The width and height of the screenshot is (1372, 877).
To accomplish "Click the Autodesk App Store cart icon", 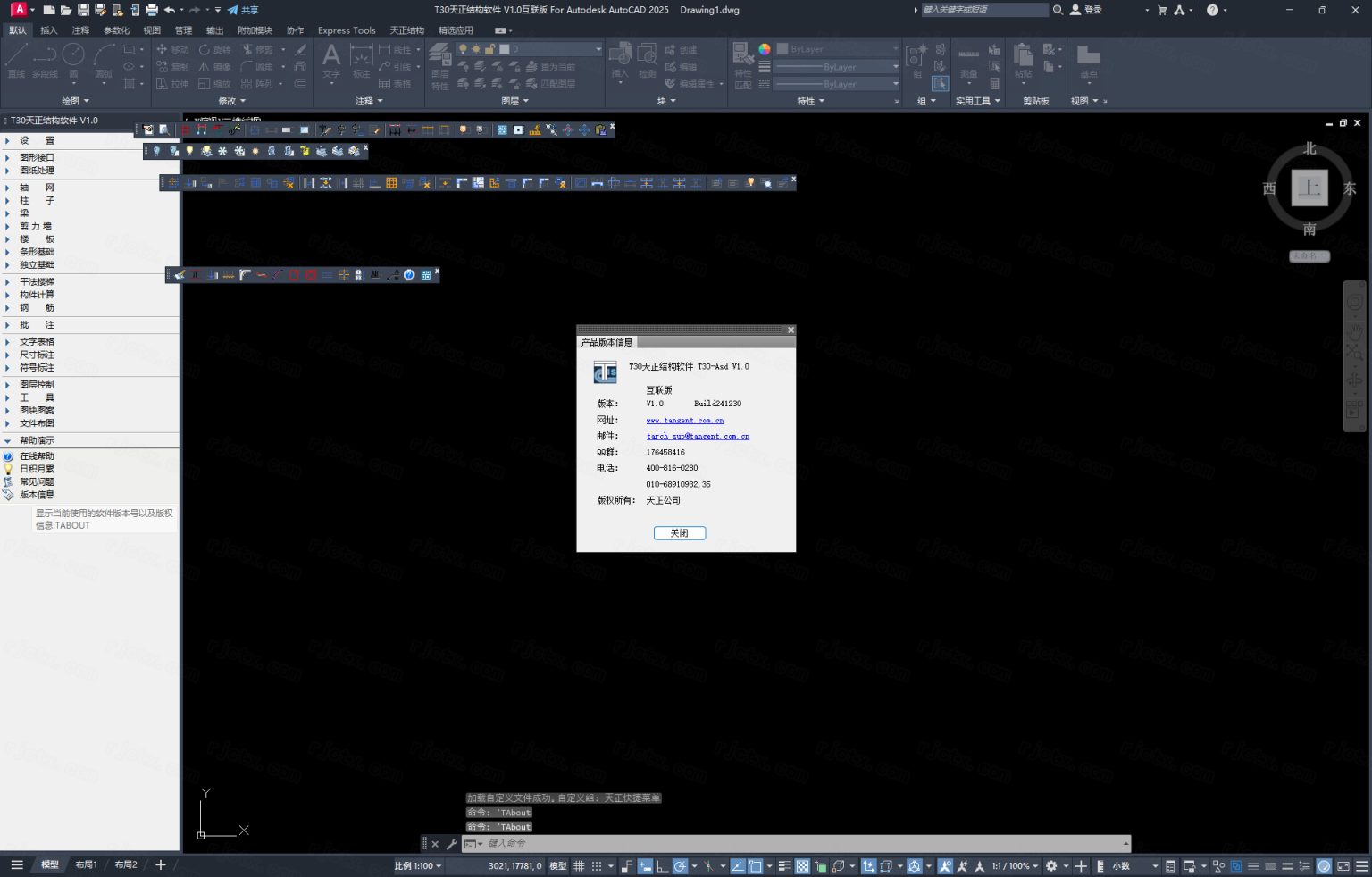I will click(x=1162, y=10).
